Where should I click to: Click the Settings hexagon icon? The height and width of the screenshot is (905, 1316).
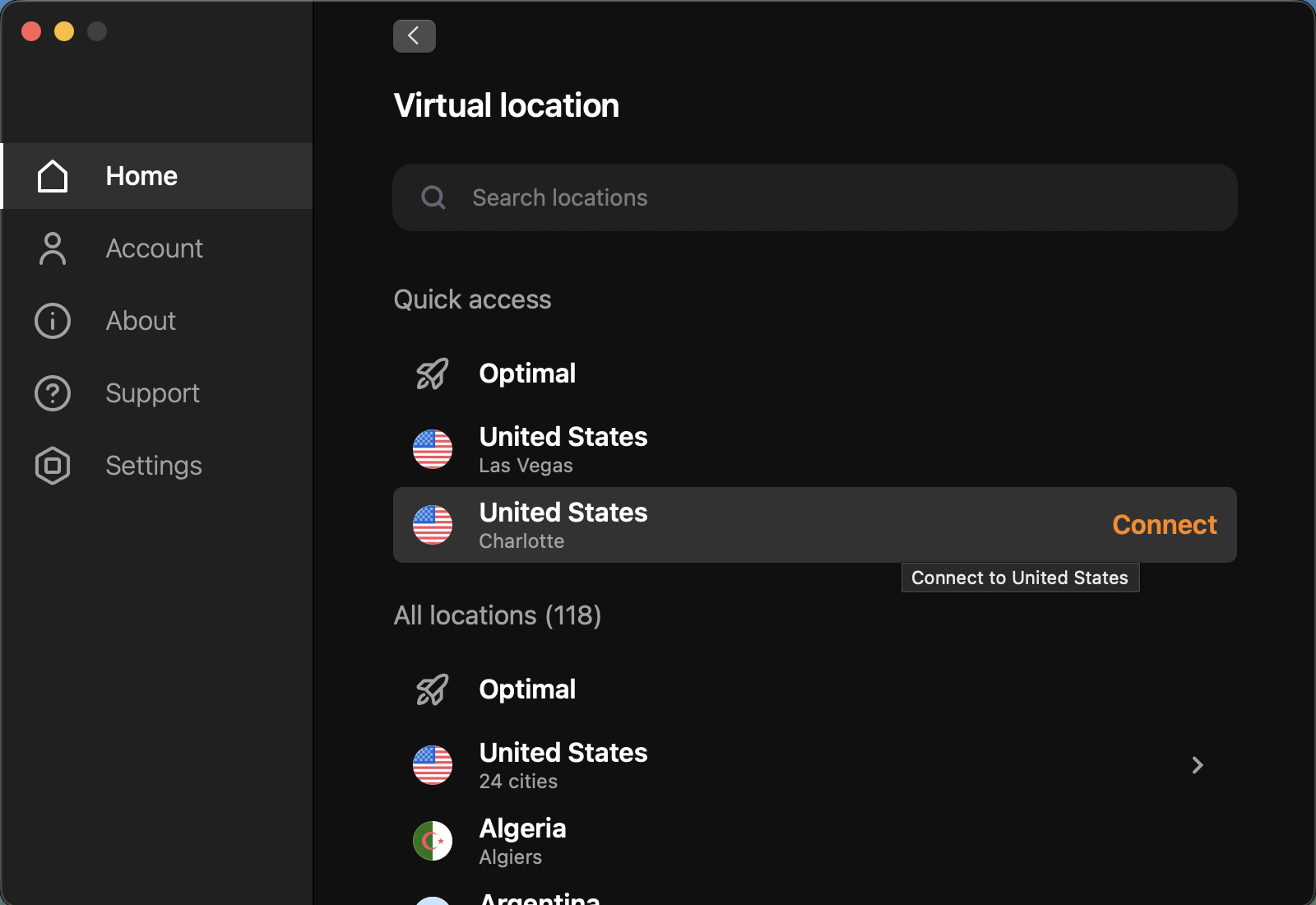coord(53,466)
